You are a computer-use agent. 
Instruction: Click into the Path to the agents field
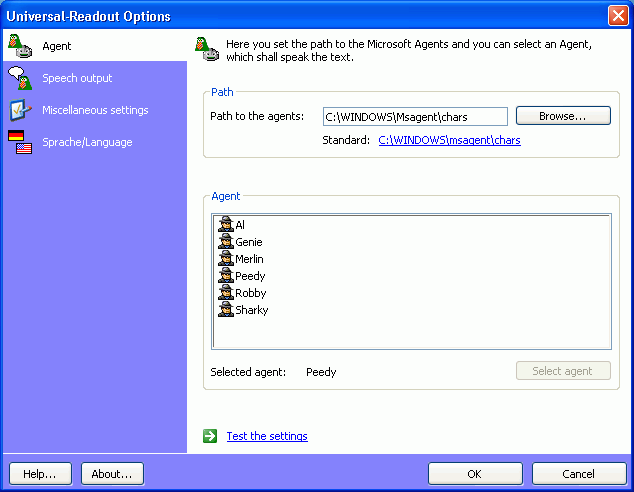click(415, 117)
